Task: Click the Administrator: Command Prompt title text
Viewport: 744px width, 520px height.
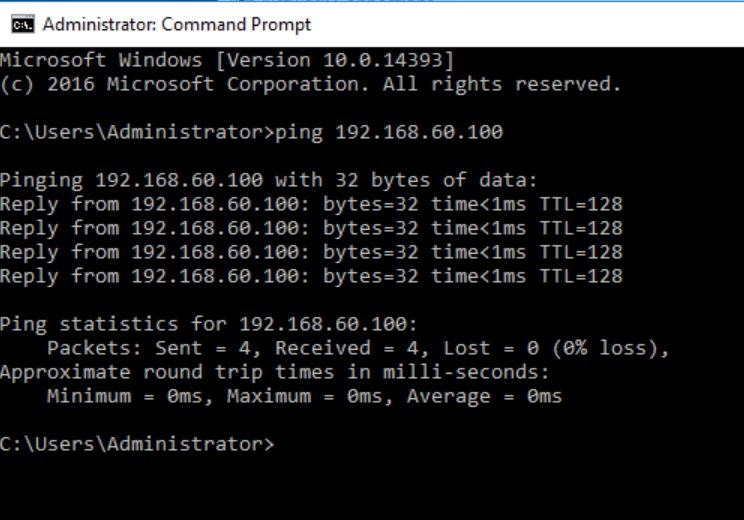Action: click(176, 24)
